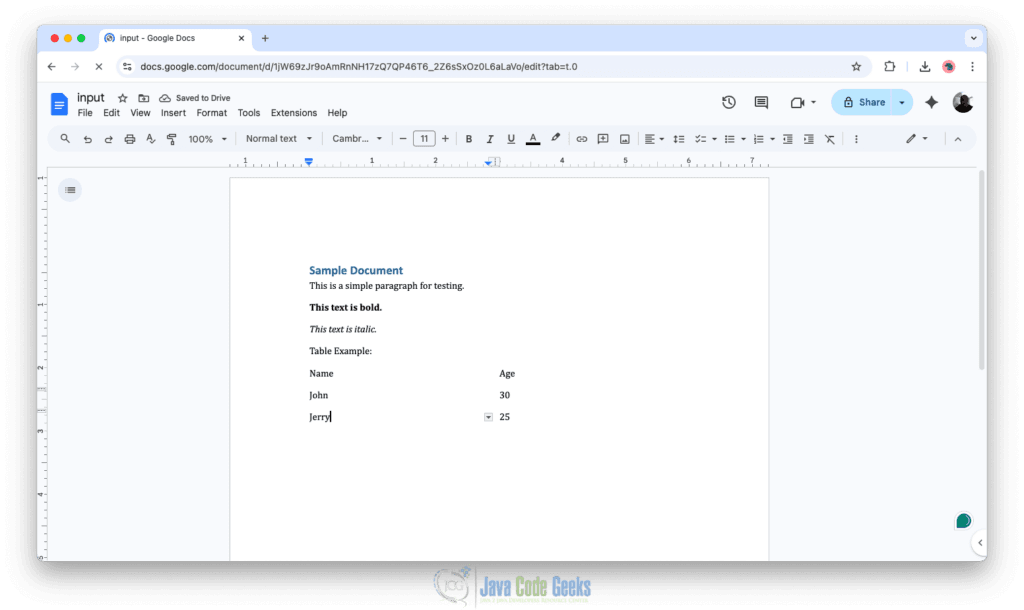Expand bulleted list options arrow
The image size is (1024, 610).
click(743, 139)
